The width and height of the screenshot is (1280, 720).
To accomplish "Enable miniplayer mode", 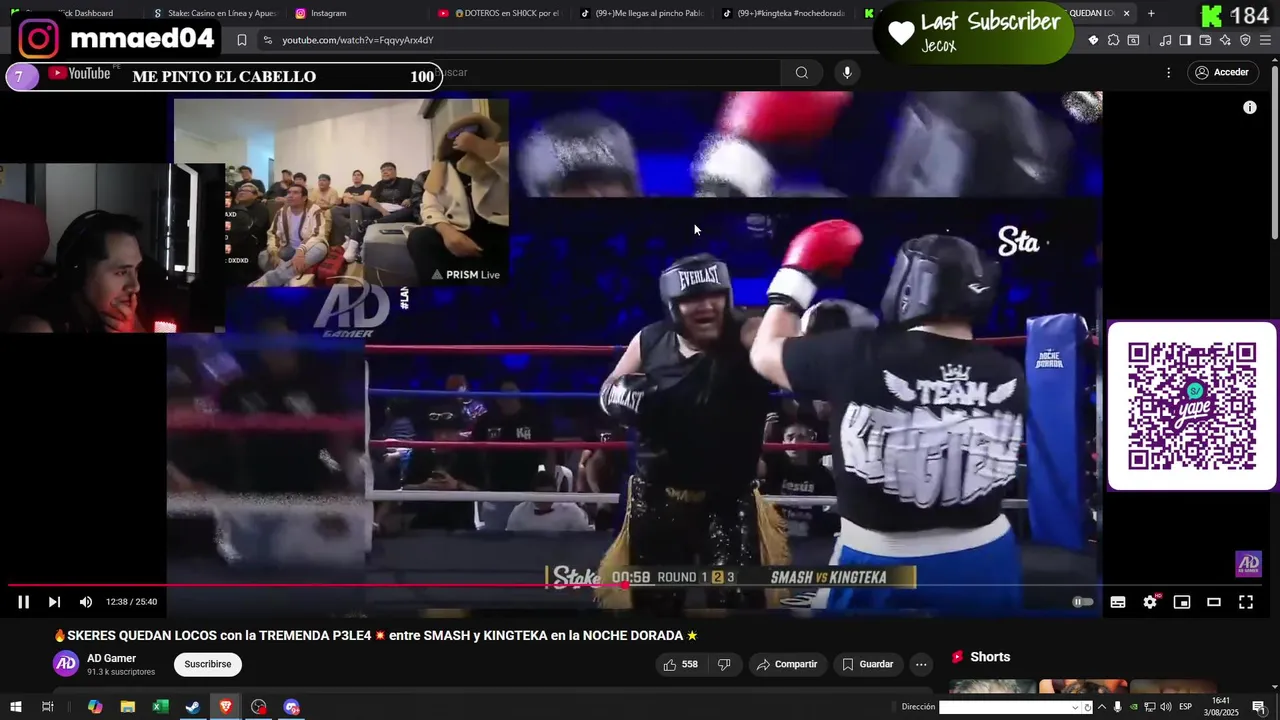I will coord(1182,602).
